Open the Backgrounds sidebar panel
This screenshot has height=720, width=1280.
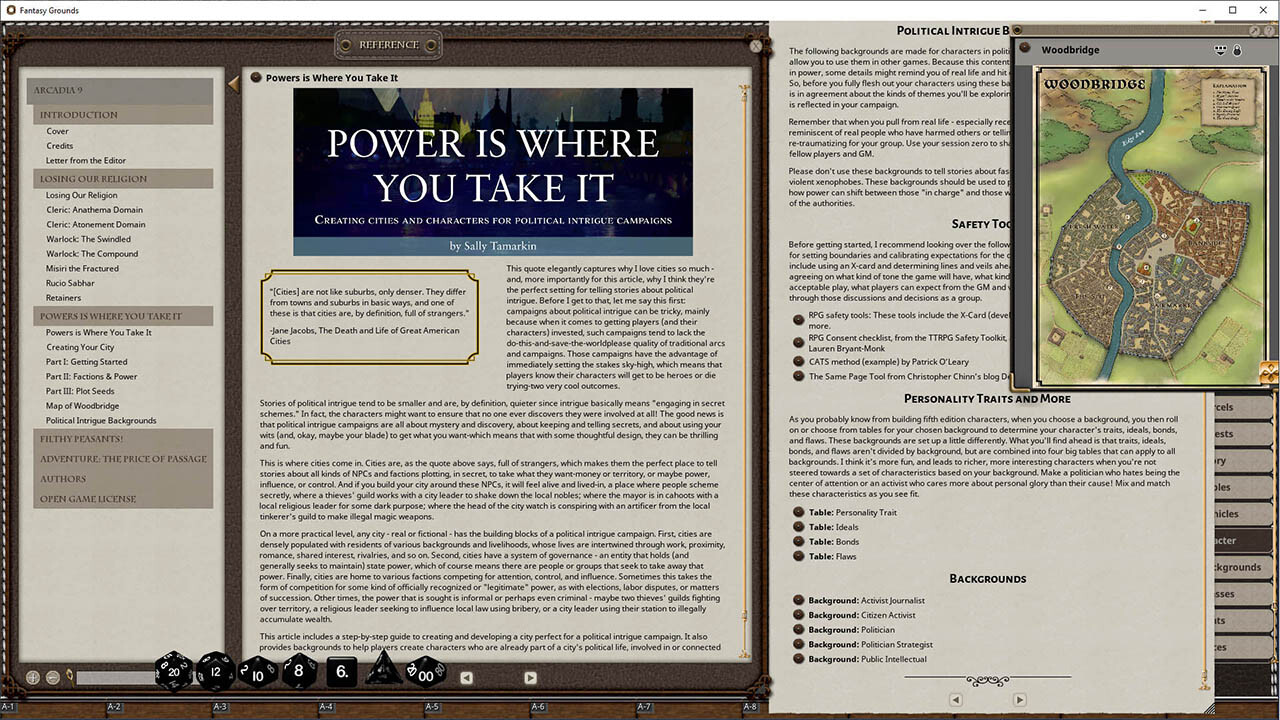1243,567
